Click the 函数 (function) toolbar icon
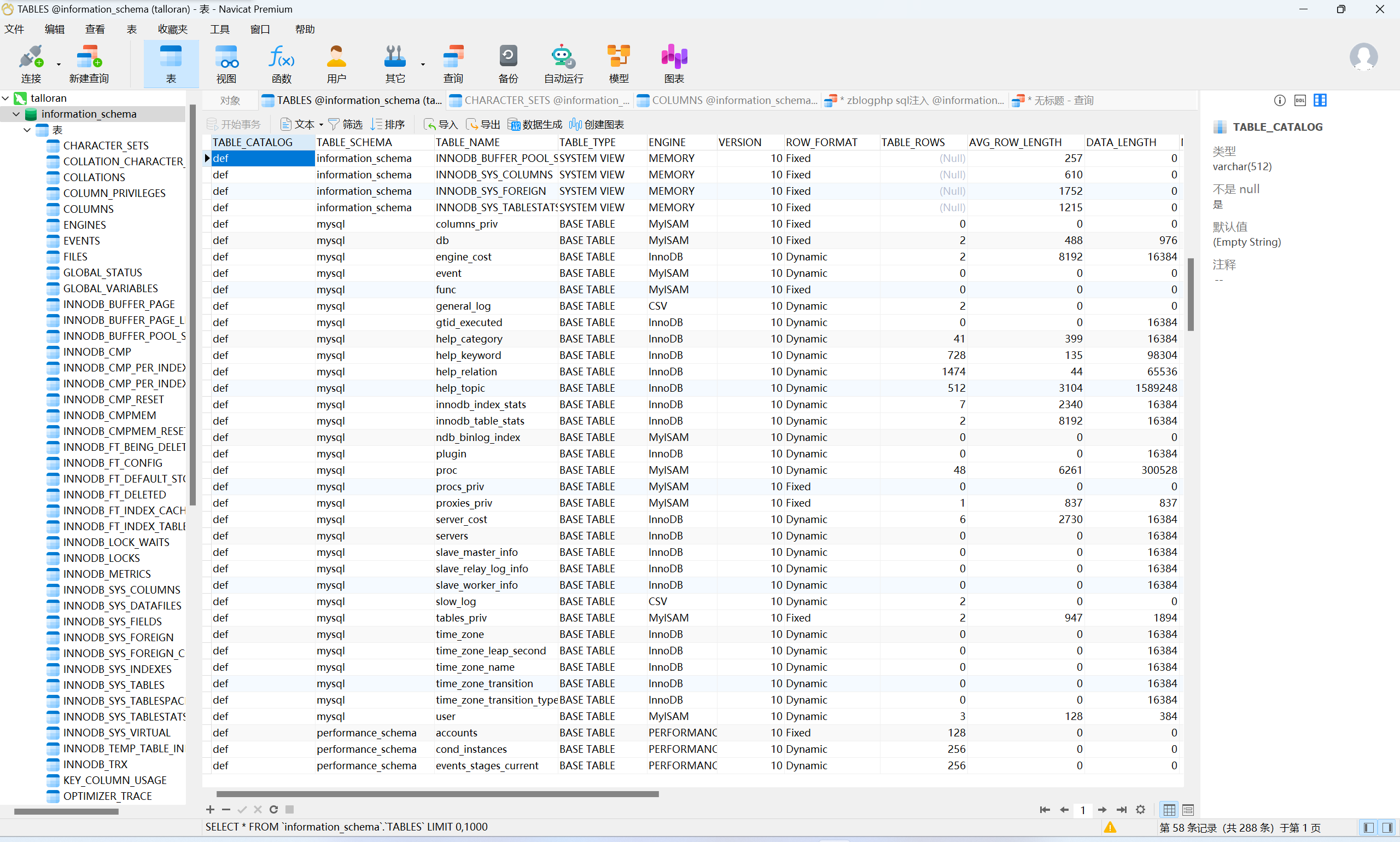The image size is (1400, 842). [x=281, y=63]
